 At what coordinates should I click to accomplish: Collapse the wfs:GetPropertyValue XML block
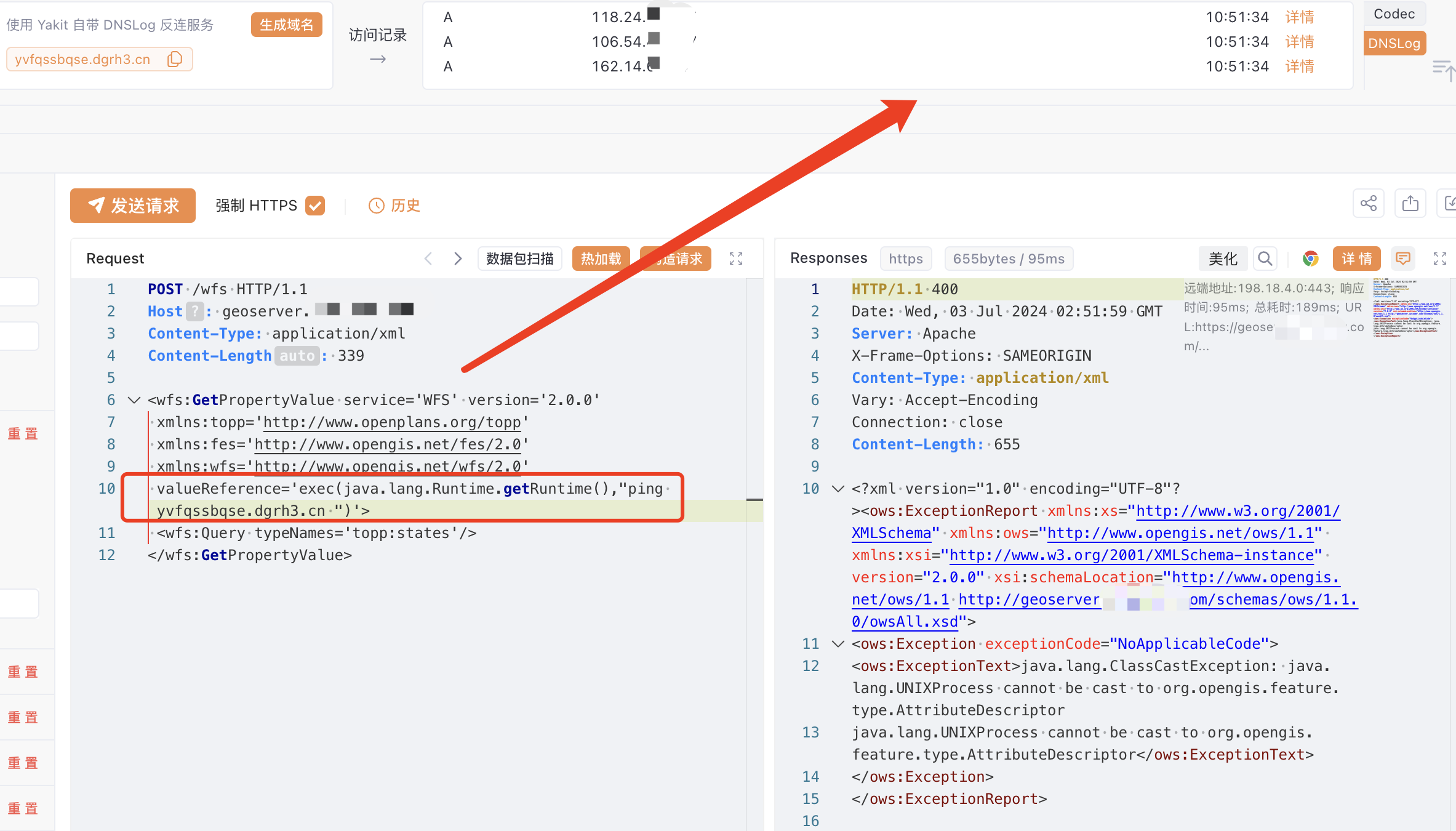134,400
